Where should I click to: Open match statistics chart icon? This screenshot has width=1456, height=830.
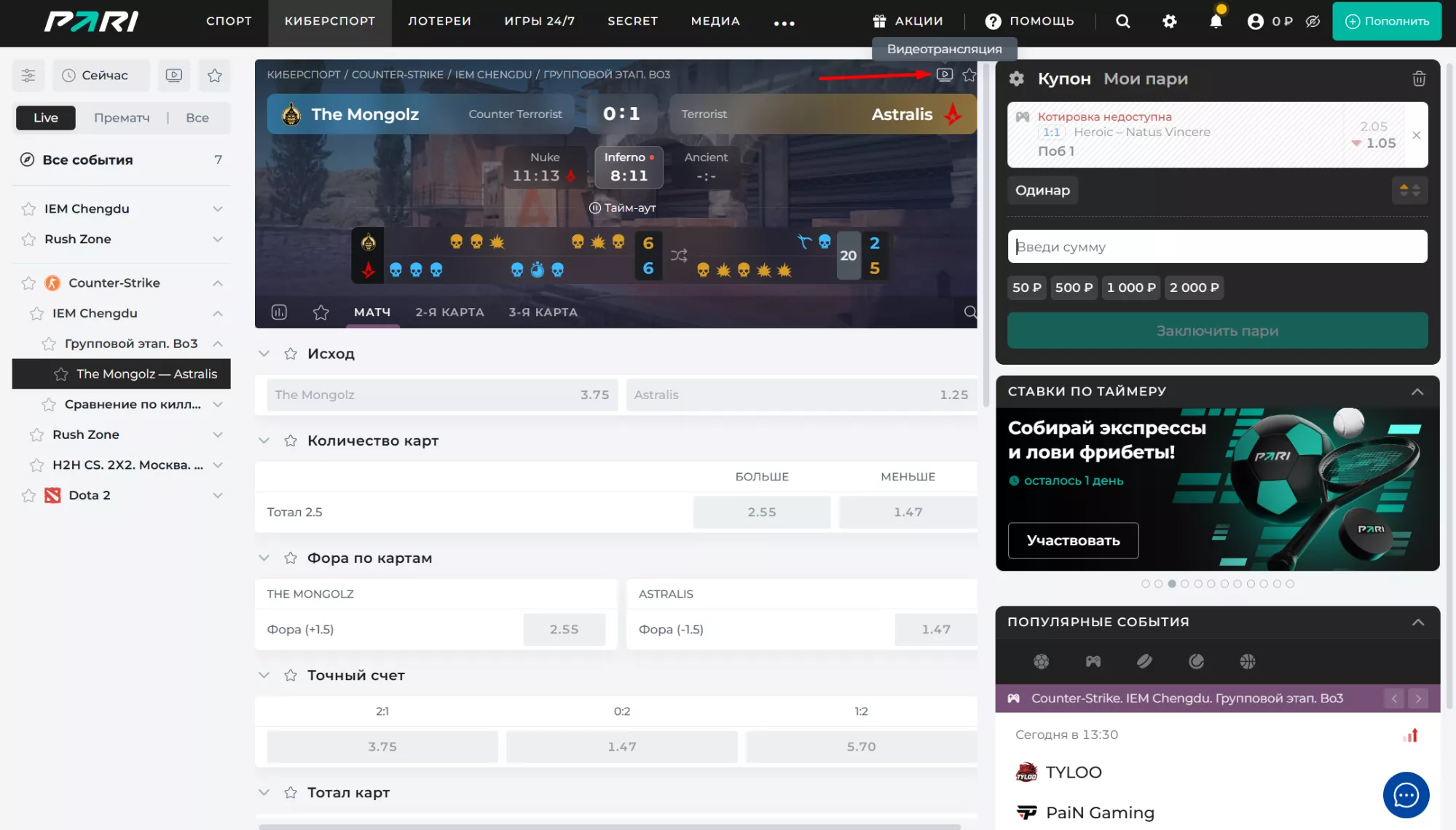[279, 312]
